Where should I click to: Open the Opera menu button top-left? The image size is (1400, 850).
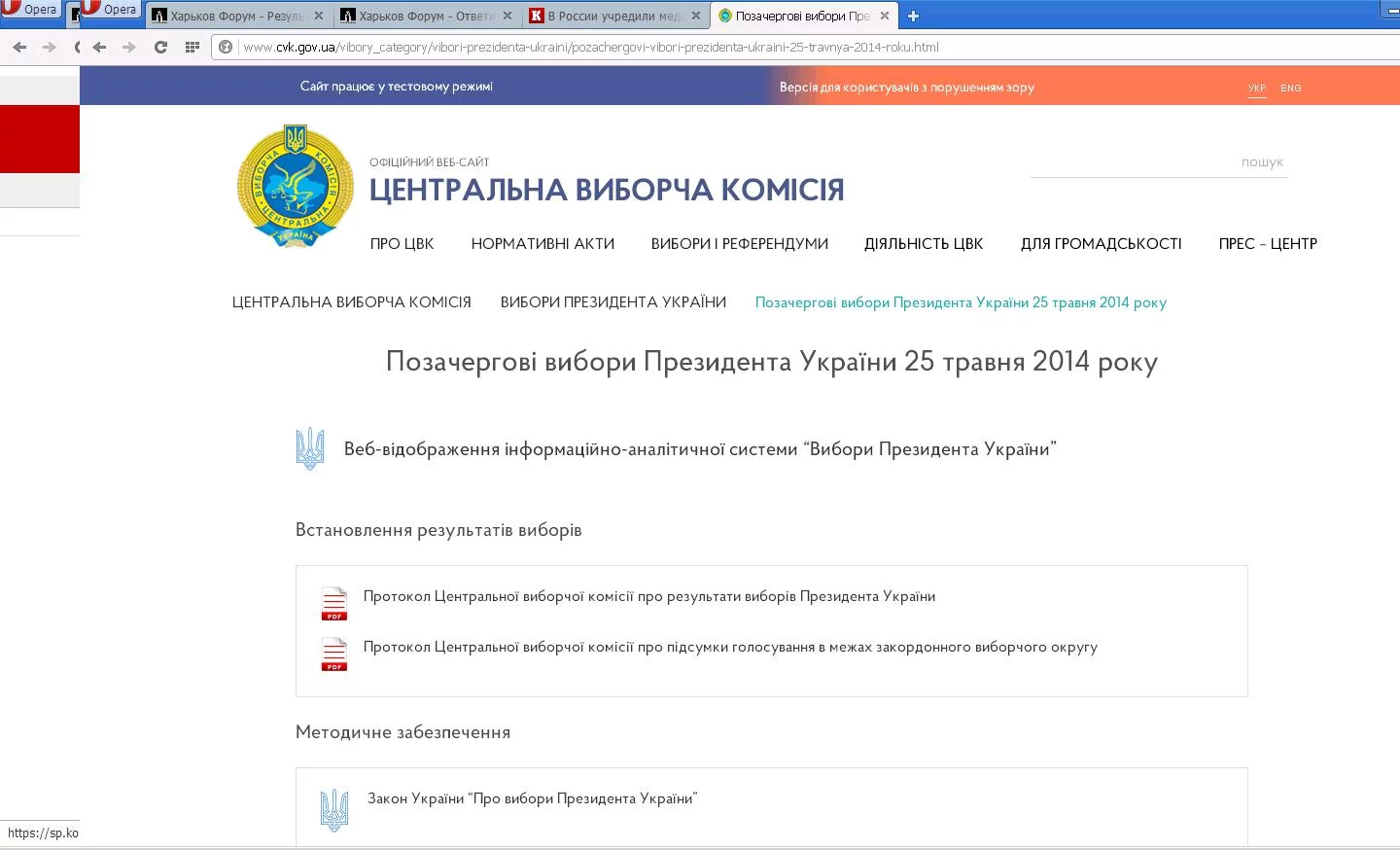point(29,9)
